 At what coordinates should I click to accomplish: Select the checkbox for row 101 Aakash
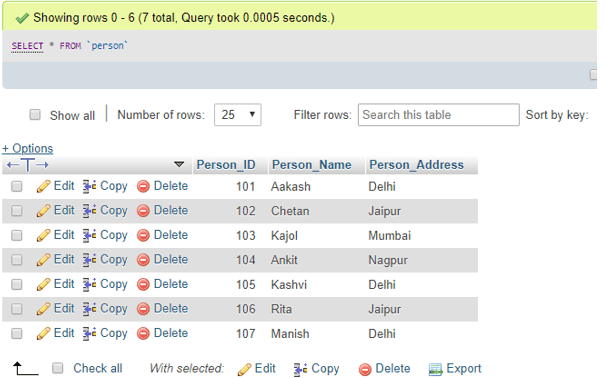[x=17, y=186]
